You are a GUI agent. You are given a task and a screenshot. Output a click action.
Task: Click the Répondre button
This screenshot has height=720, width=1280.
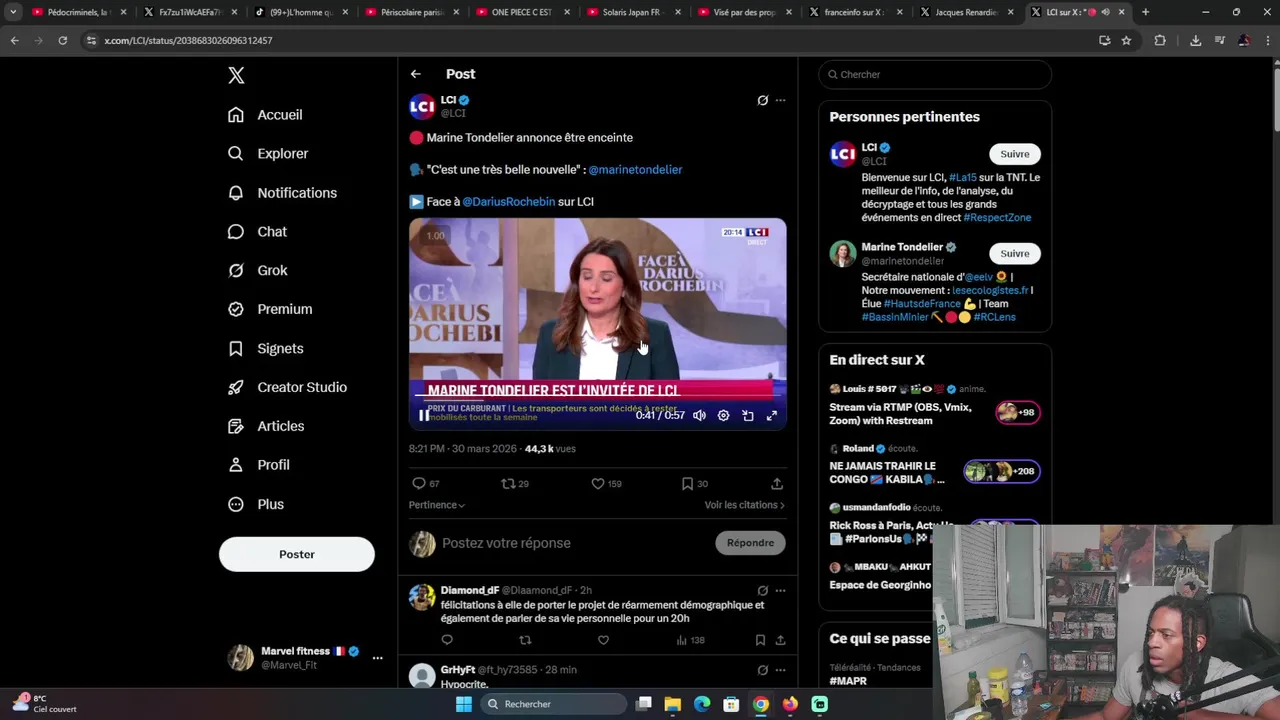pyautogui.click(x=750, y=543)
